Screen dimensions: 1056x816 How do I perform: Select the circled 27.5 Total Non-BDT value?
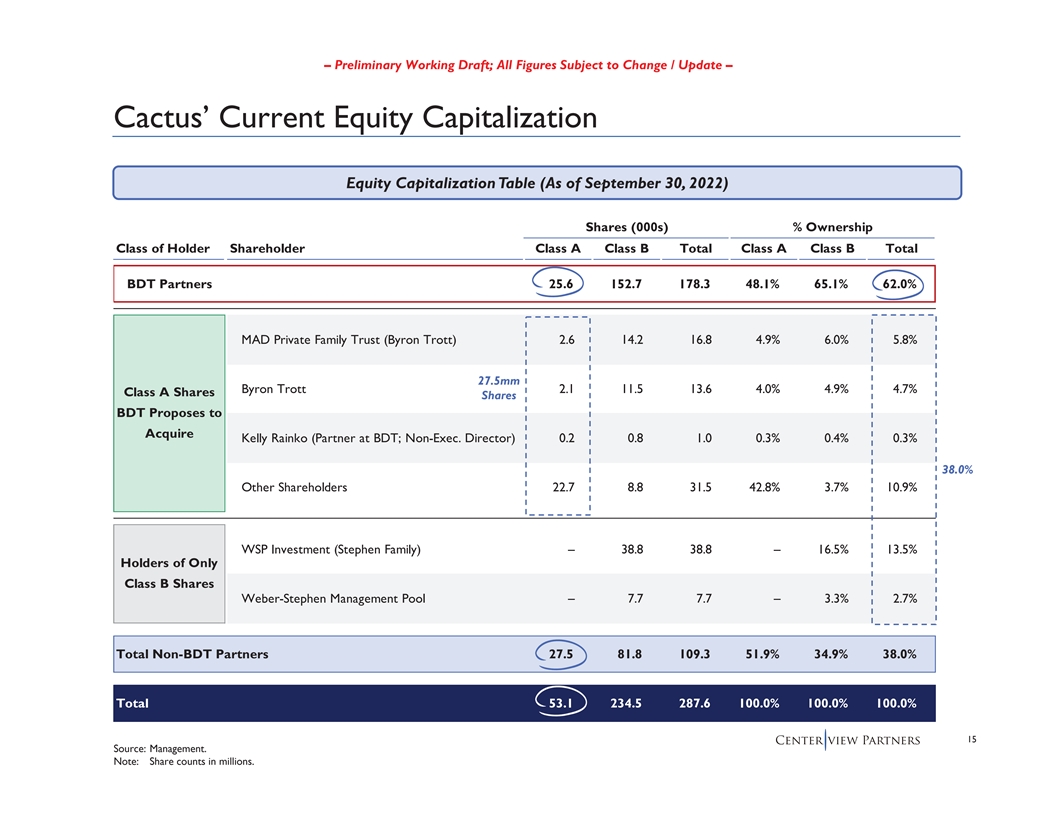click(x=560, y=654)
